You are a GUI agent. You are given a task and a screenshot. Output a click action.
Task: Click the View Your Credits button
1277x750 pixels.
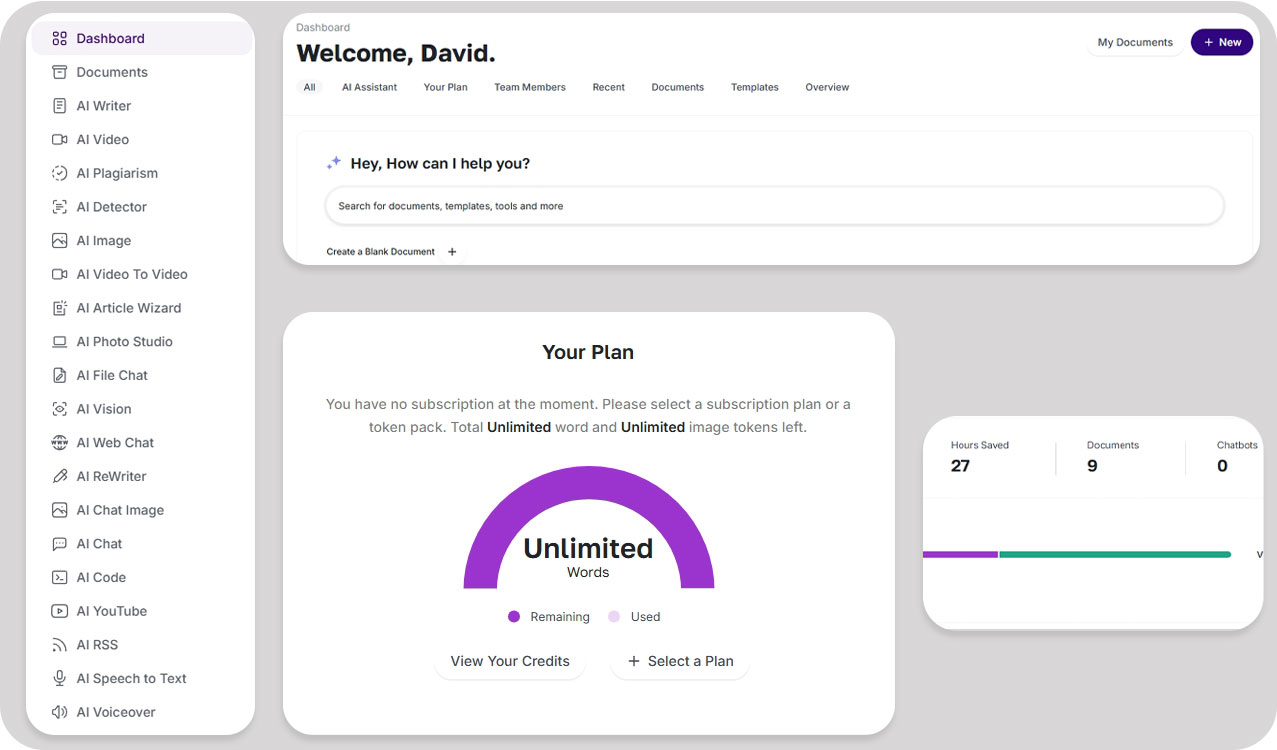[x=510, y=661]
